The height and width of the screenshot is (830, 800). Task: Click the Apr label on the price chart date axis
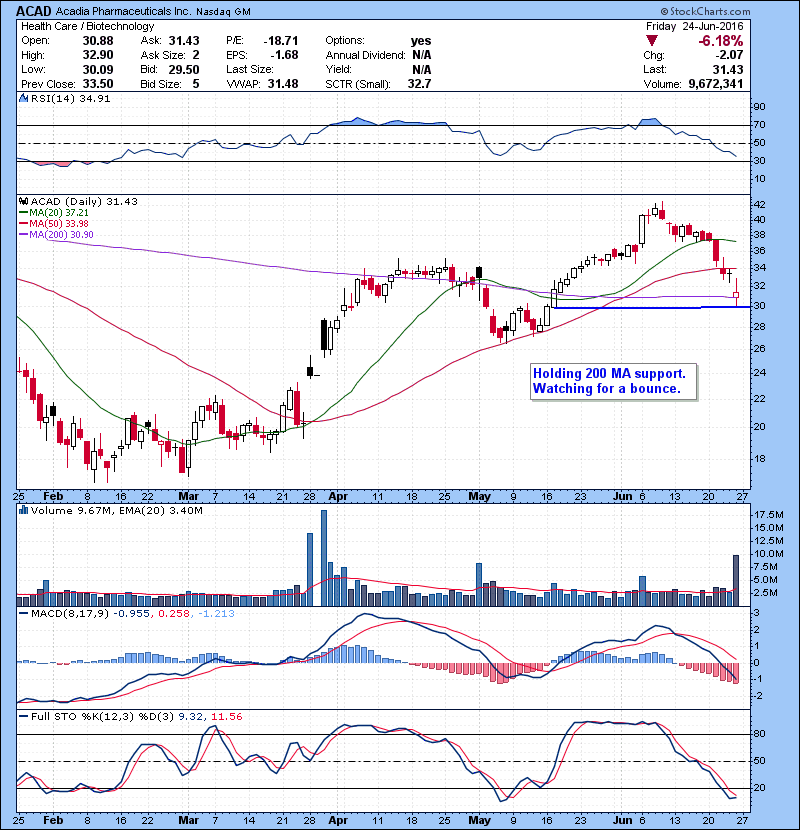tap(338, 497)
